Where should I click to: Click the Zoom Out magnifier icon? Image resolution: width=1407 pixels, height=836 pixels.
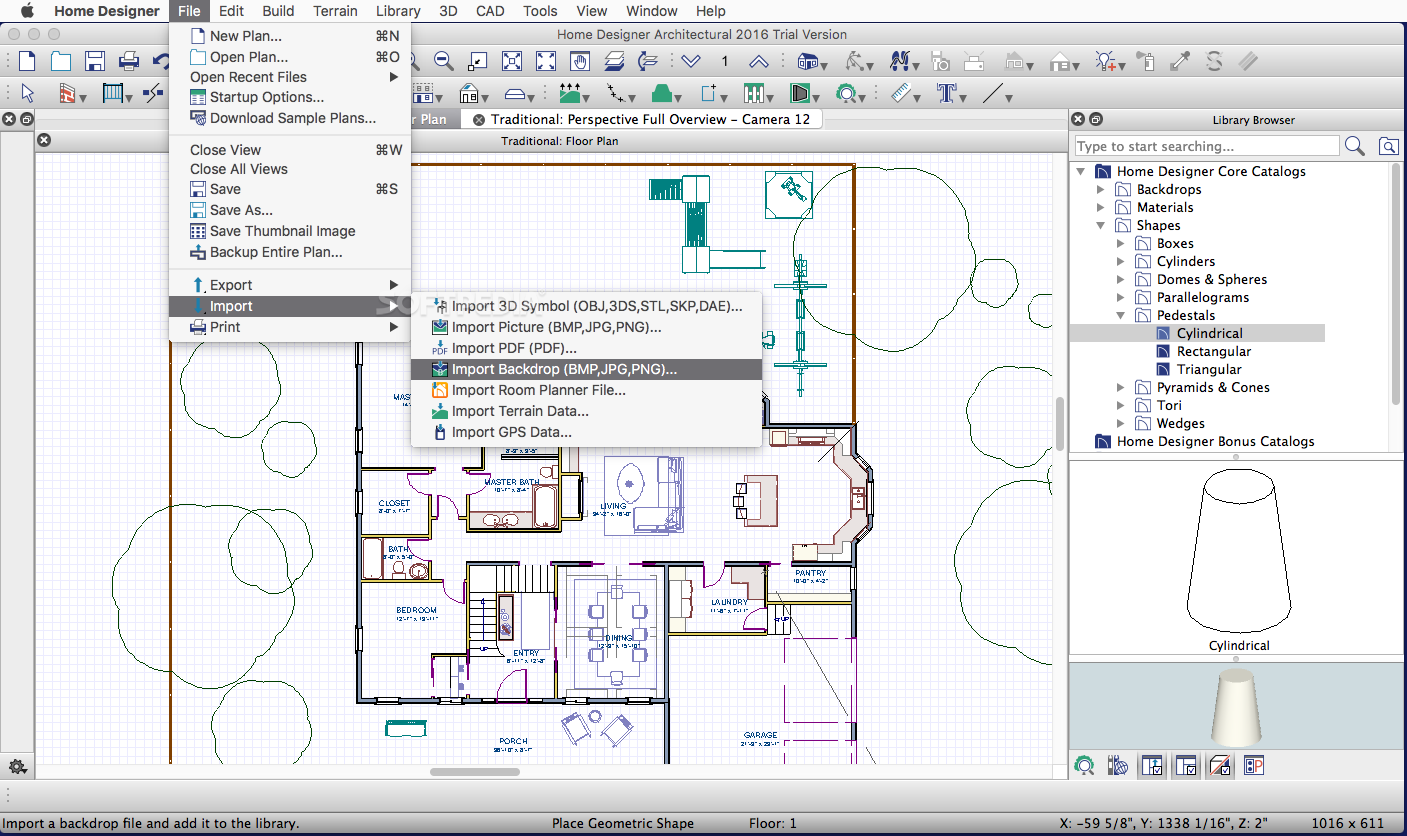click(x=444, y=61)
